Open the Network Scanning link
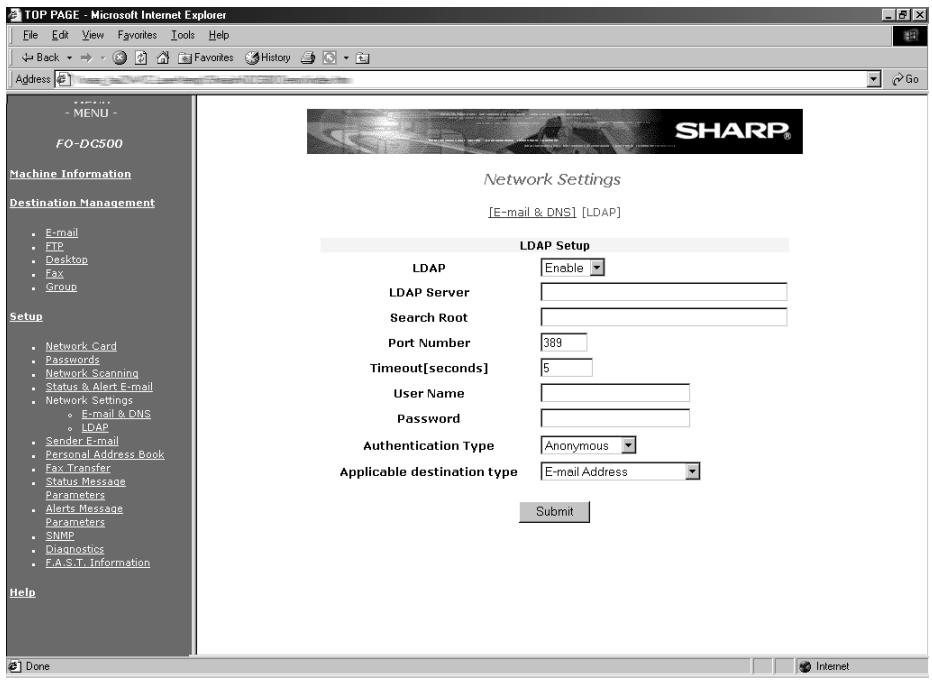This screenshot has width=932, height=682. pyautogui.click(x=92, y=373)
